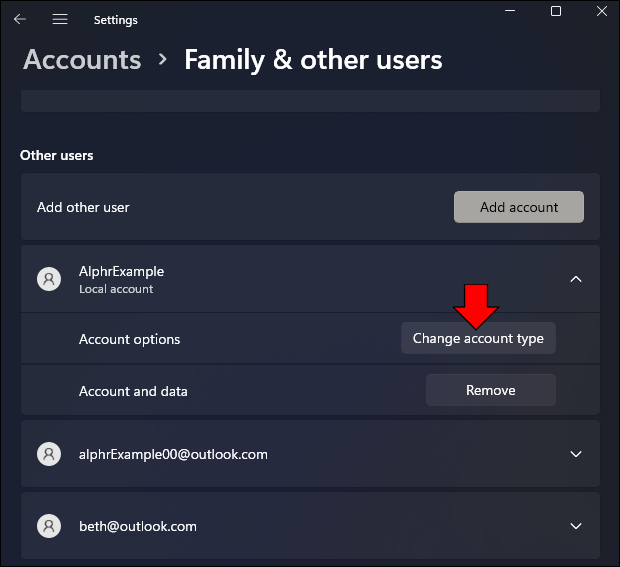Click Add account button

click(519, 207)
